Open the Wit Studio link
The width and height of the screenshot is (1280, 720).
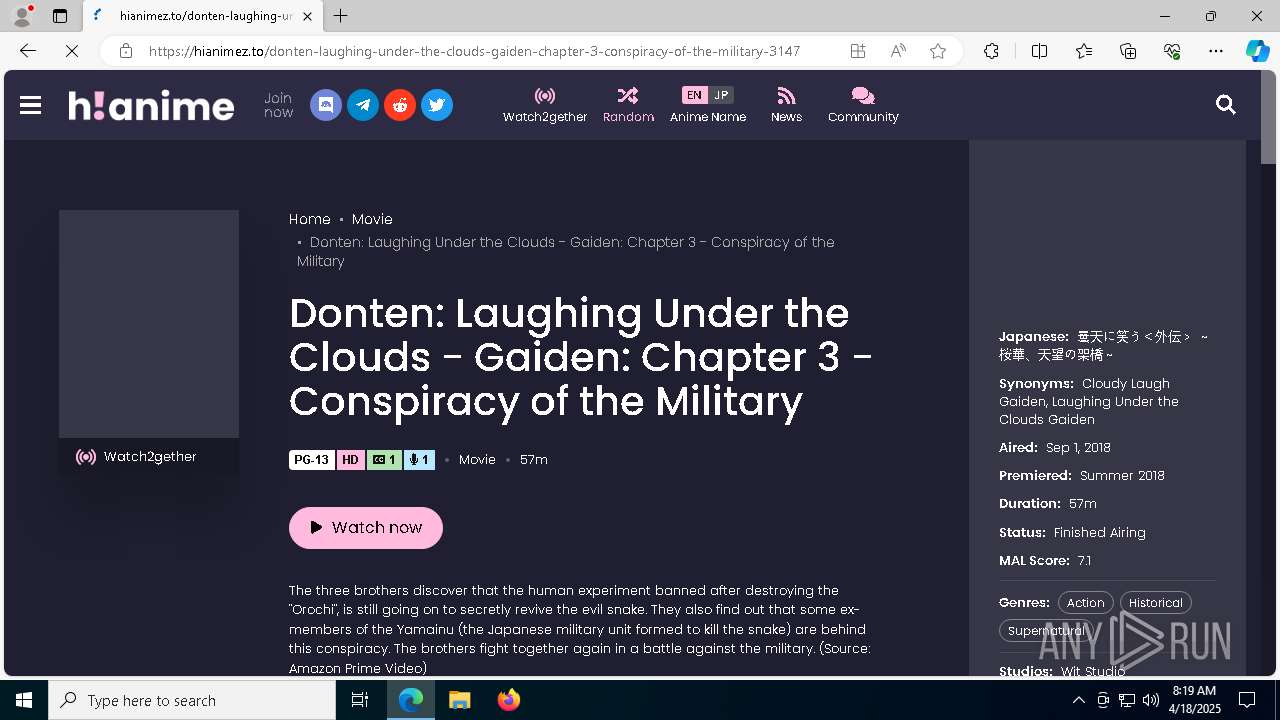point(1093,672)
